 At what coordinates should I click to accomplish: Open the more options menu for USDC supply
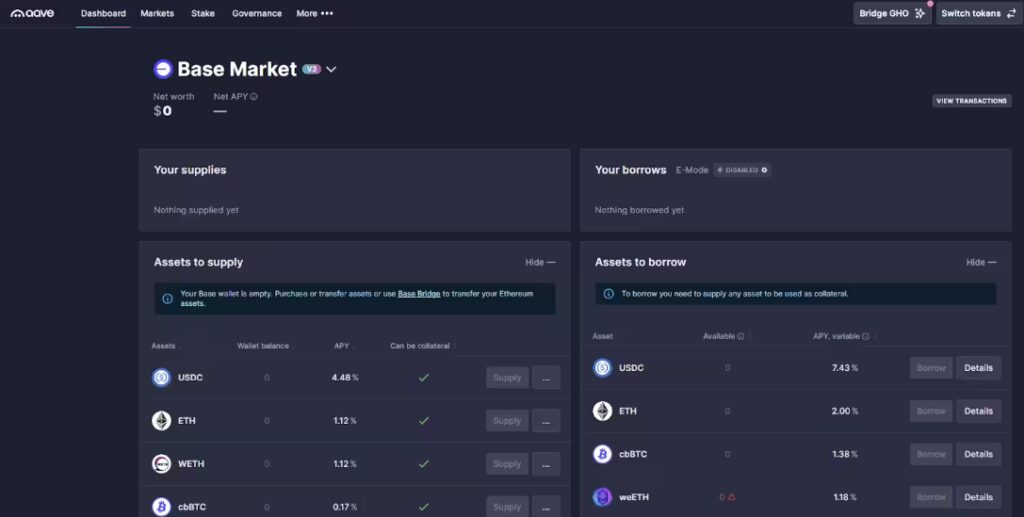[x=545, y=378]
